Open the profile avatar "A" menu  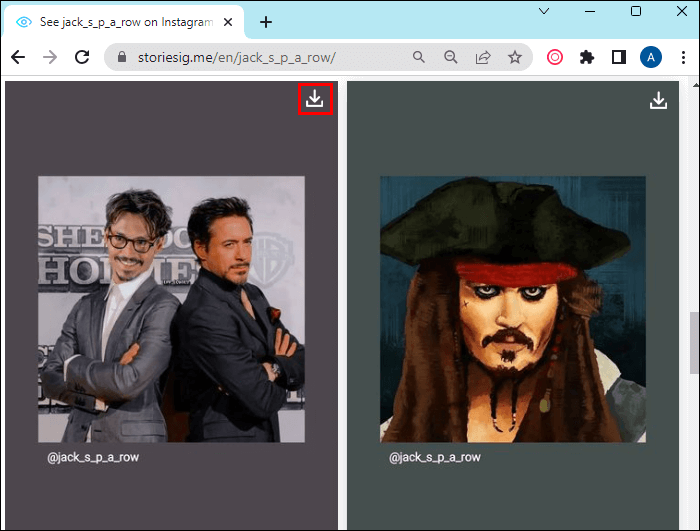650,57
